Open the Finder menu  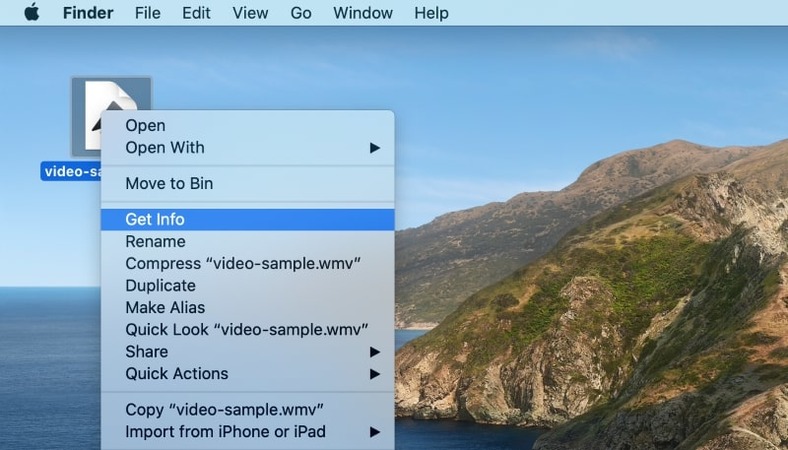coord(88,13)
